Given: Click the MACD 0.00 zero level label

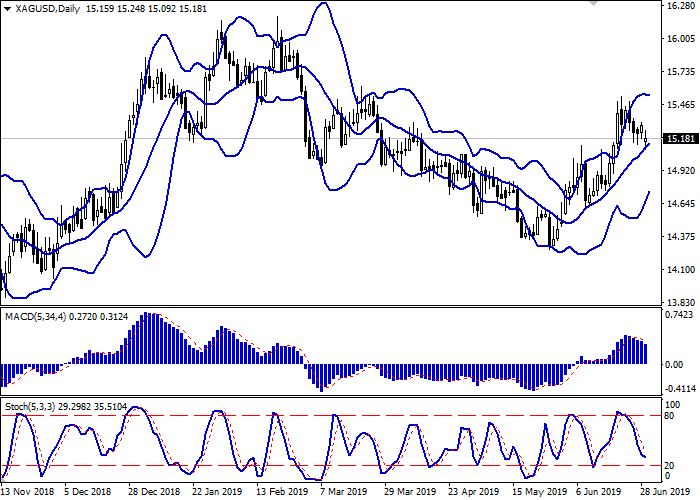Looking at the screenshot, I should point(675,363).
